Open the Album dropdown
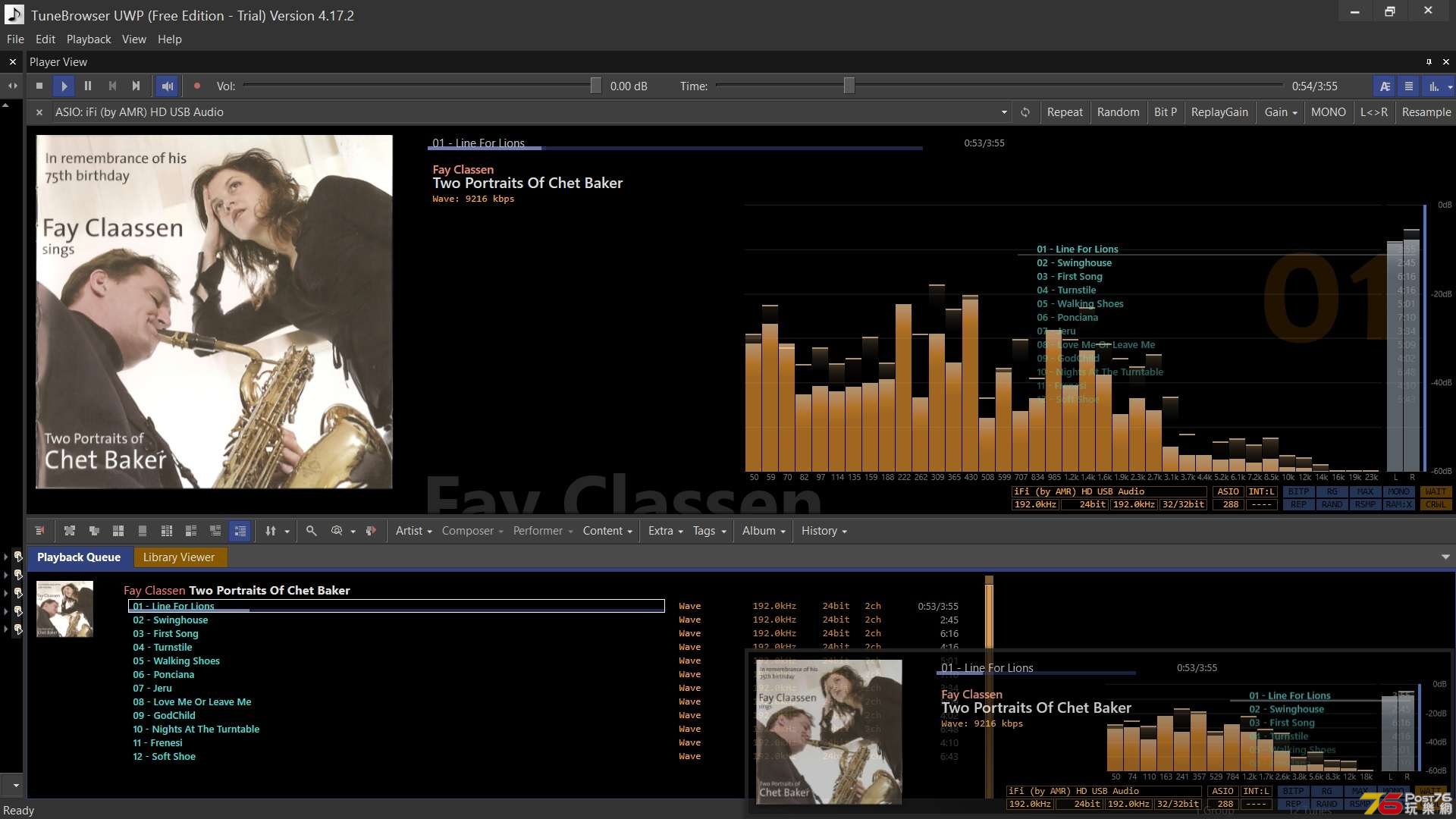Image resolution: width=1456 pixels, height=819 pixels. [764, 531]
